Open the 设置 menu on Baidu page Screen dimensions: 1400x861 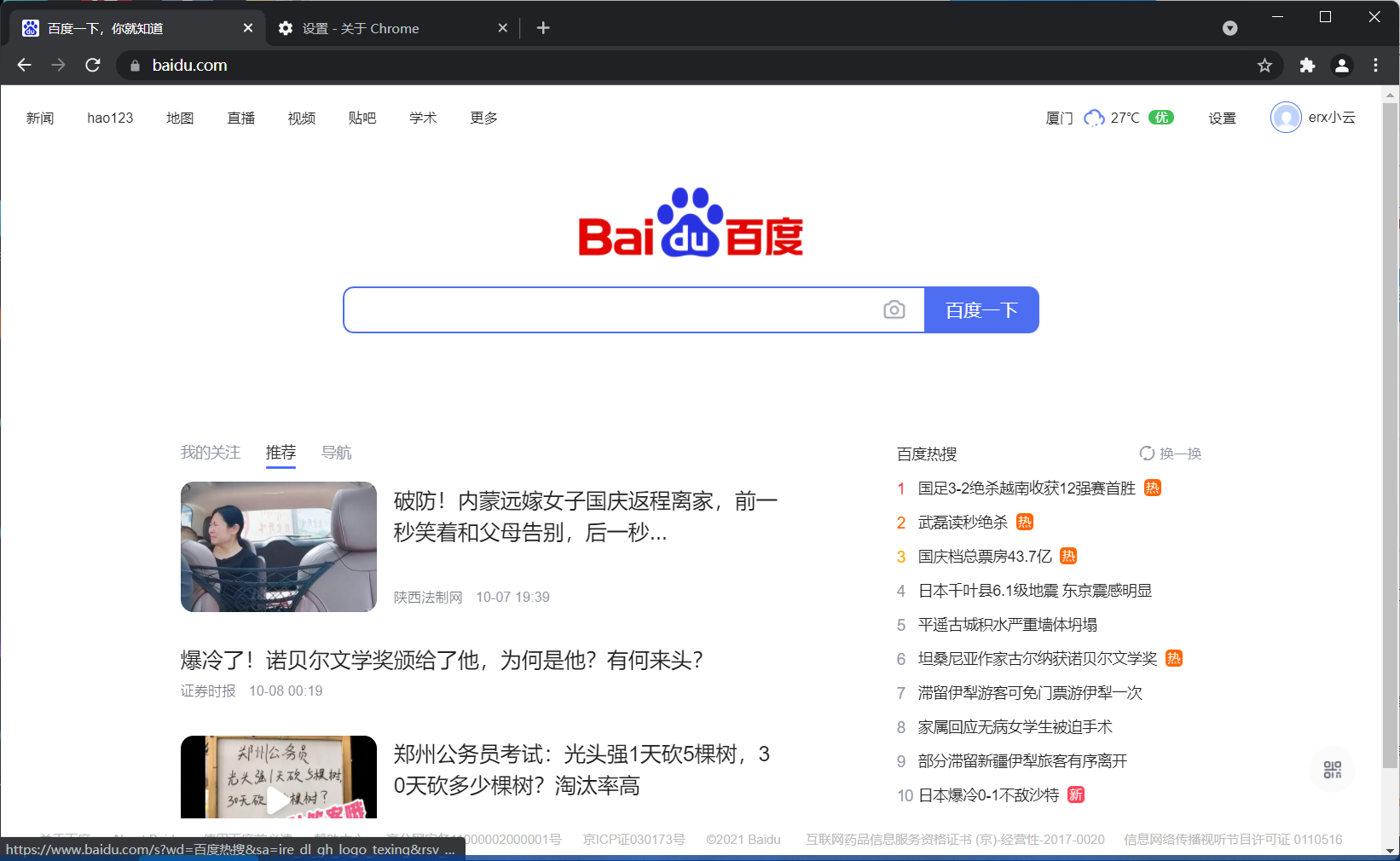pos(1222,118)
